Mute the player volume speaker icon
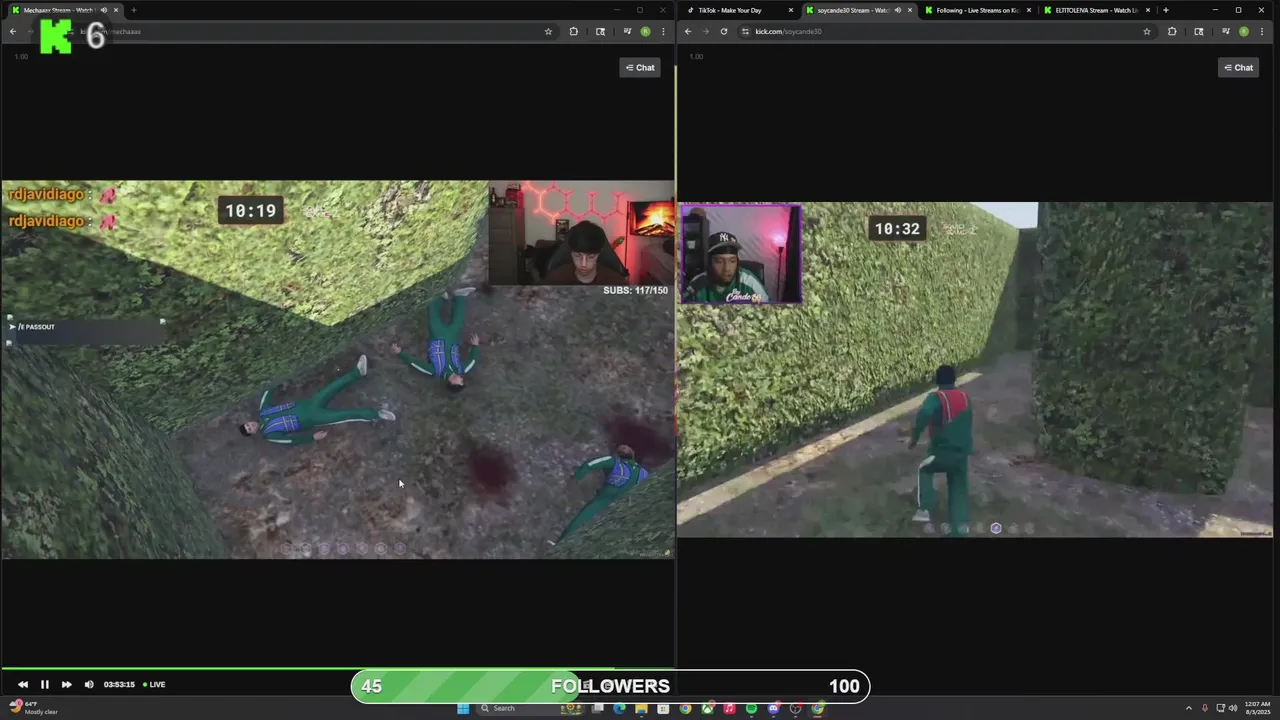This screenshot has height=720, width=1280. (89, 685)
